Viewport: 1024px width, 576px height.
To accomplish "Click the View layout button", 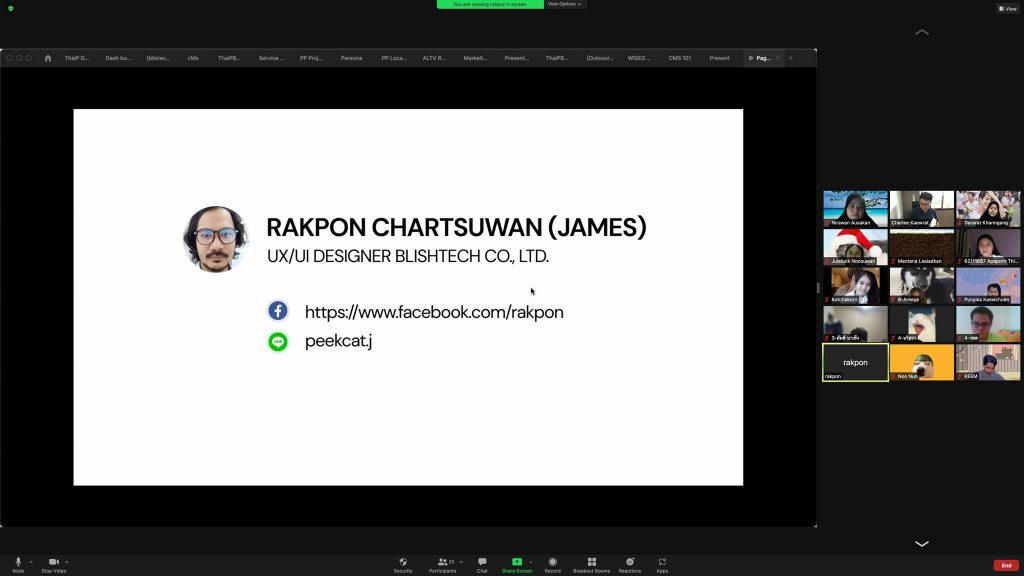I will point(1008,8).
